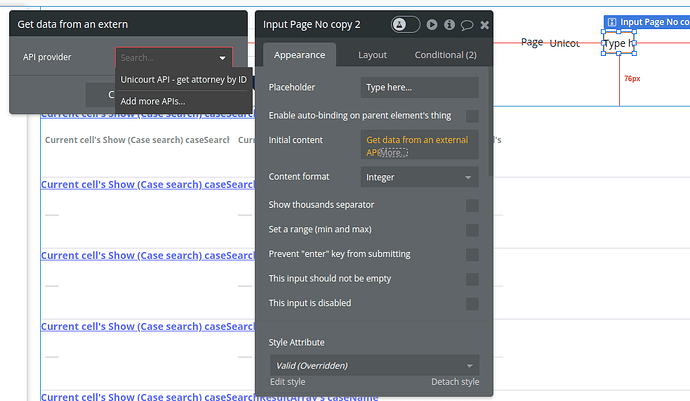Click the play (start/edit workflow) icon
Screen dimensions: 690x401
(x=432, y=25)
